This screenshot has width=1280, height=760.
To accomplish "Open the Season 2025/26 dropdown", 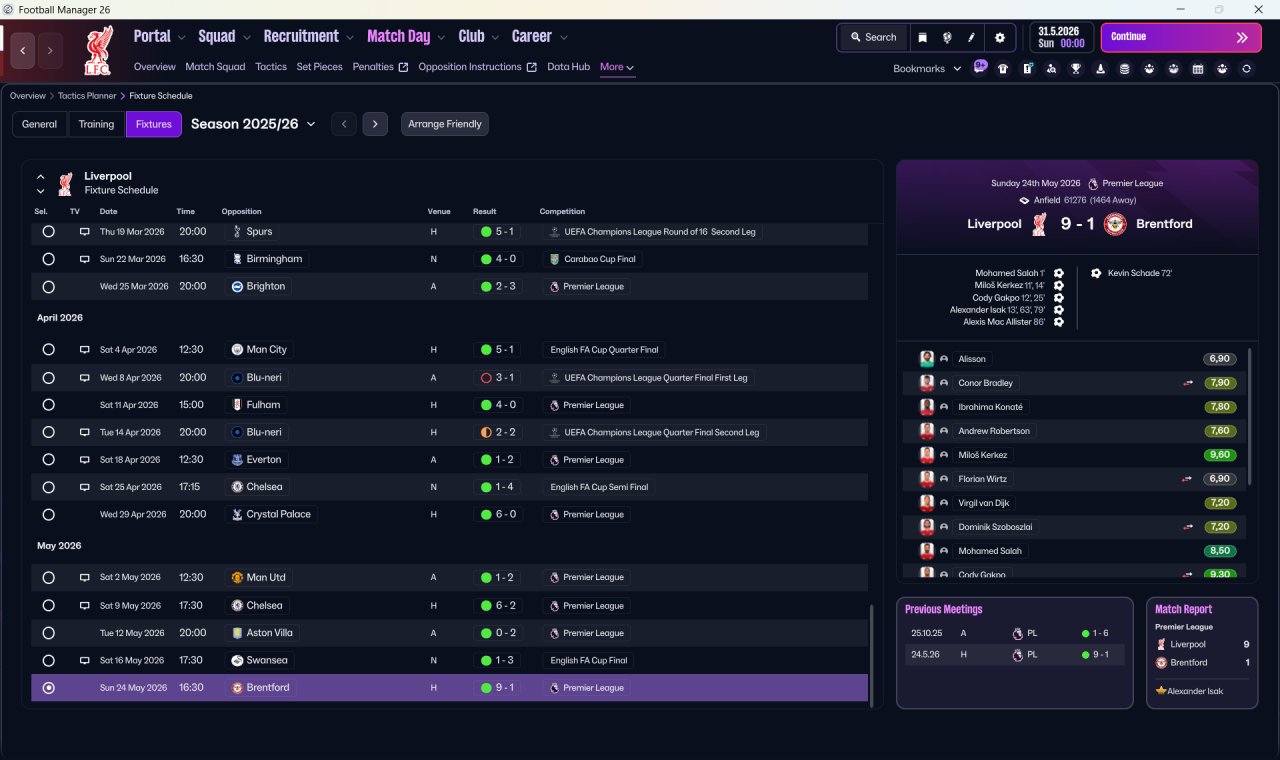I will 253,124.
